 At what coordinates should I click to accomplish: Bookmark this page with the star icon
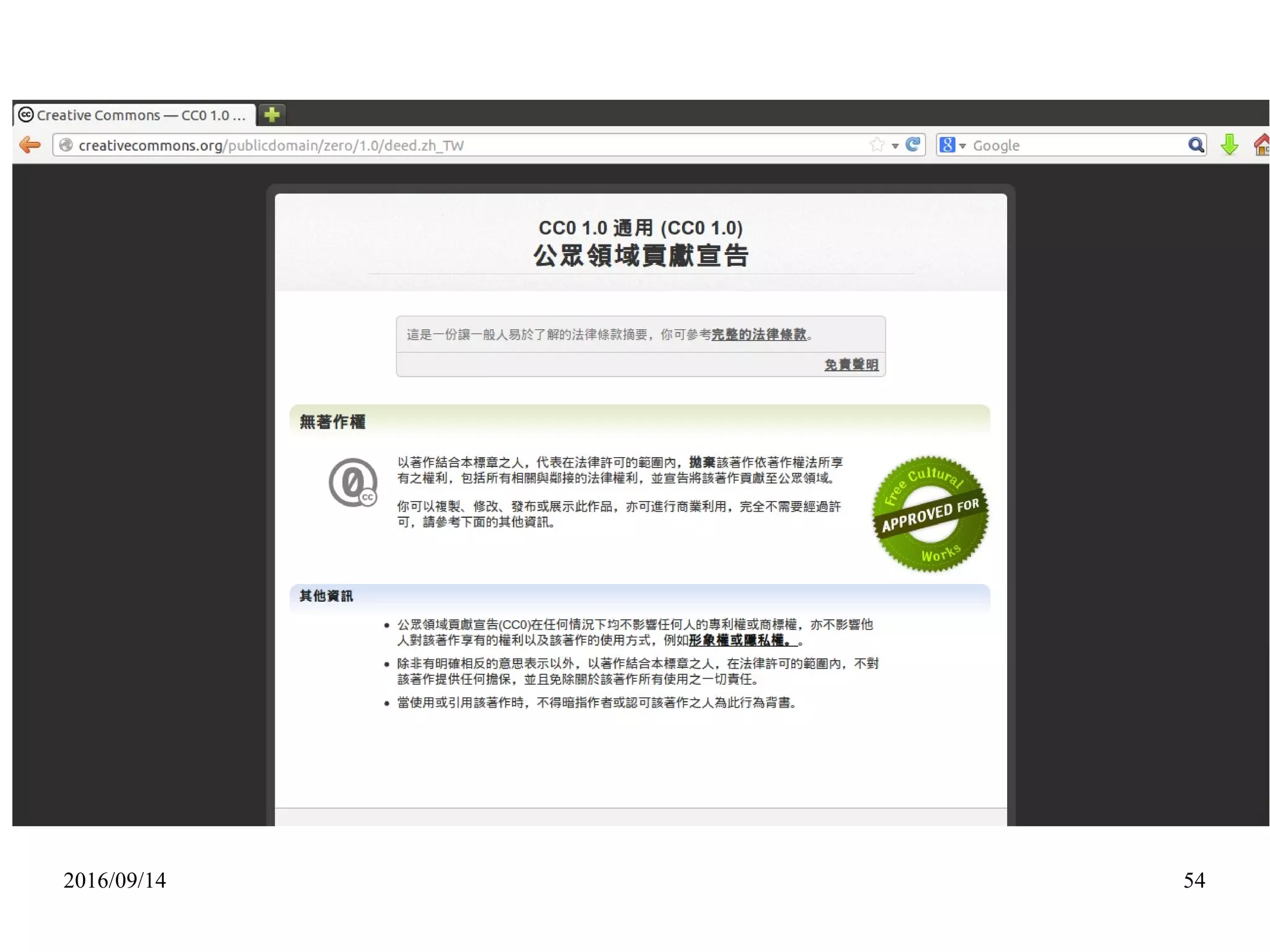click(877, 145)
